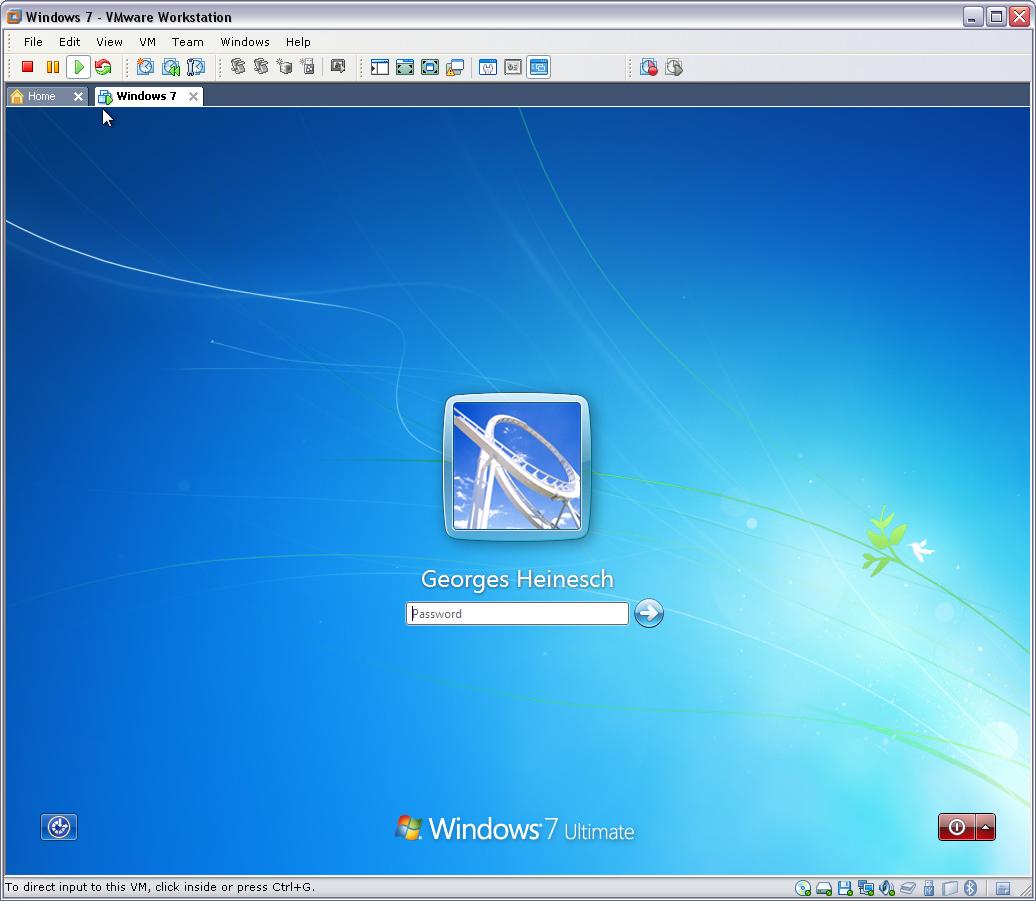
Task: Enter full screen mode via toolbar icon
Action: [430, 67]
